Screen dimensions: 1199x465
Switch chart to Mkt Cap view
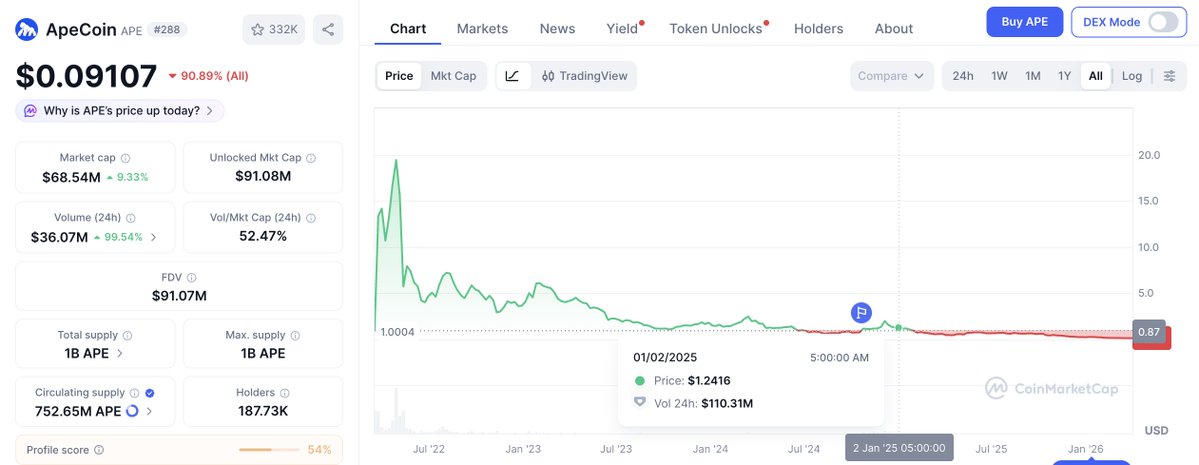tap(453, 76)
